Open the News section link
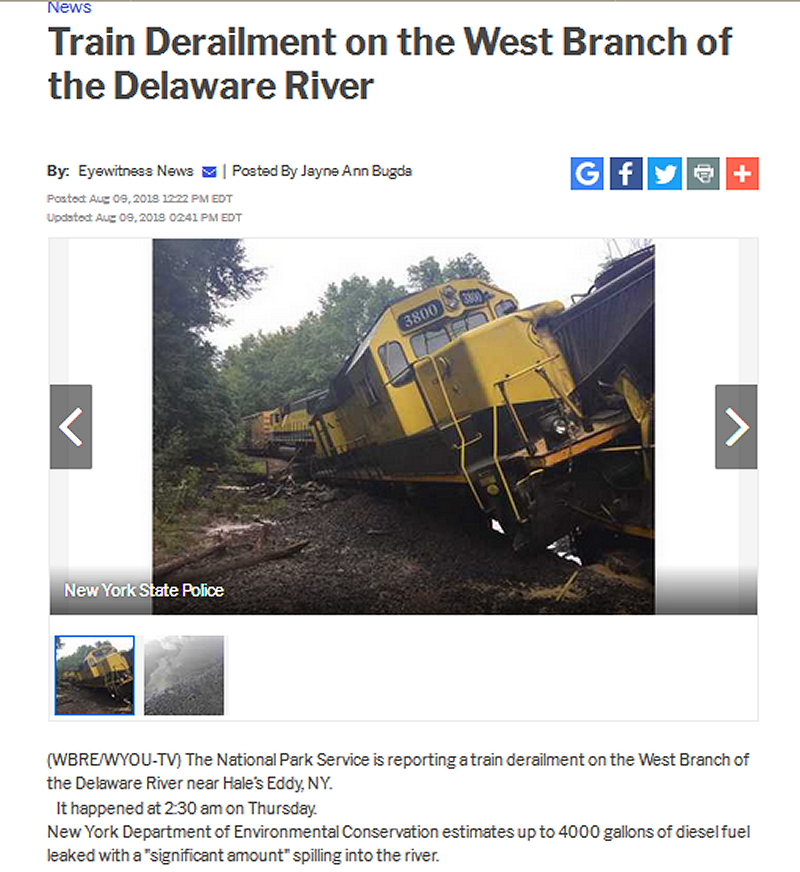Viewport: 800px width, 872px height. point(69,7)
